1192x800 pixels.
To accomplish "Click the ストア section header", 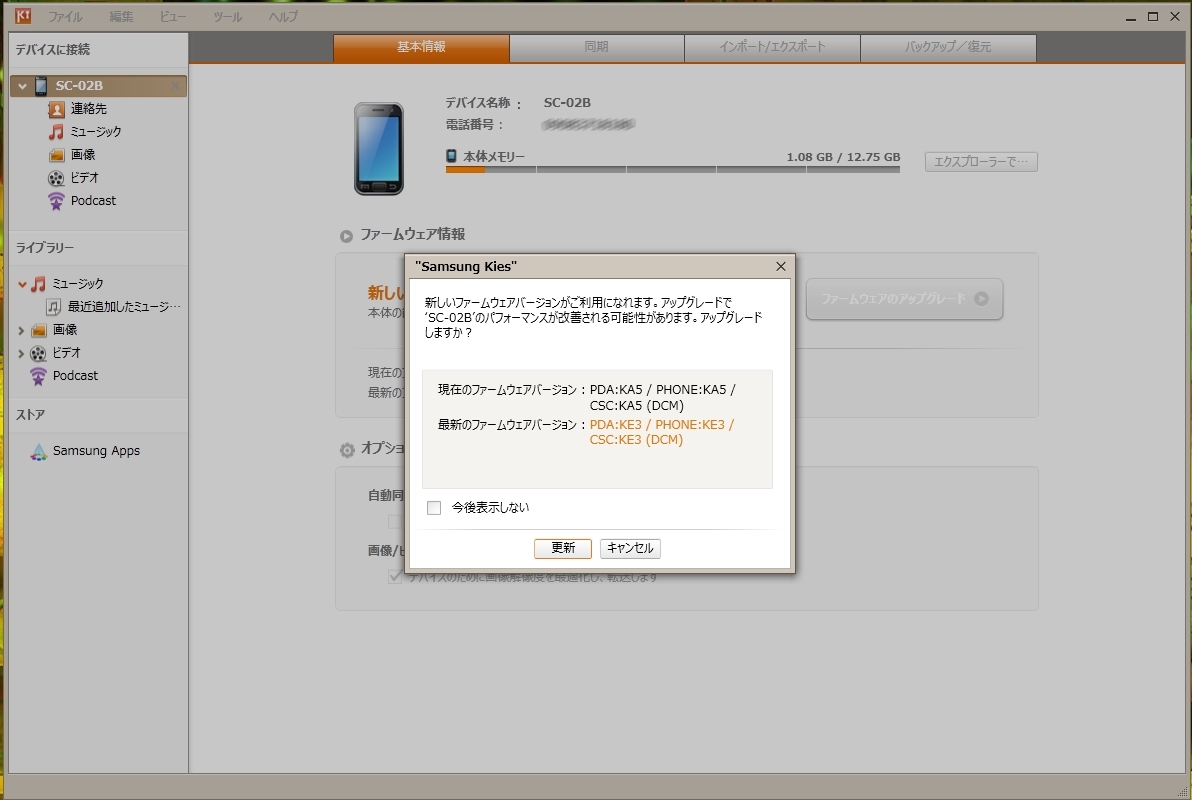I will [x=30, y=415].
